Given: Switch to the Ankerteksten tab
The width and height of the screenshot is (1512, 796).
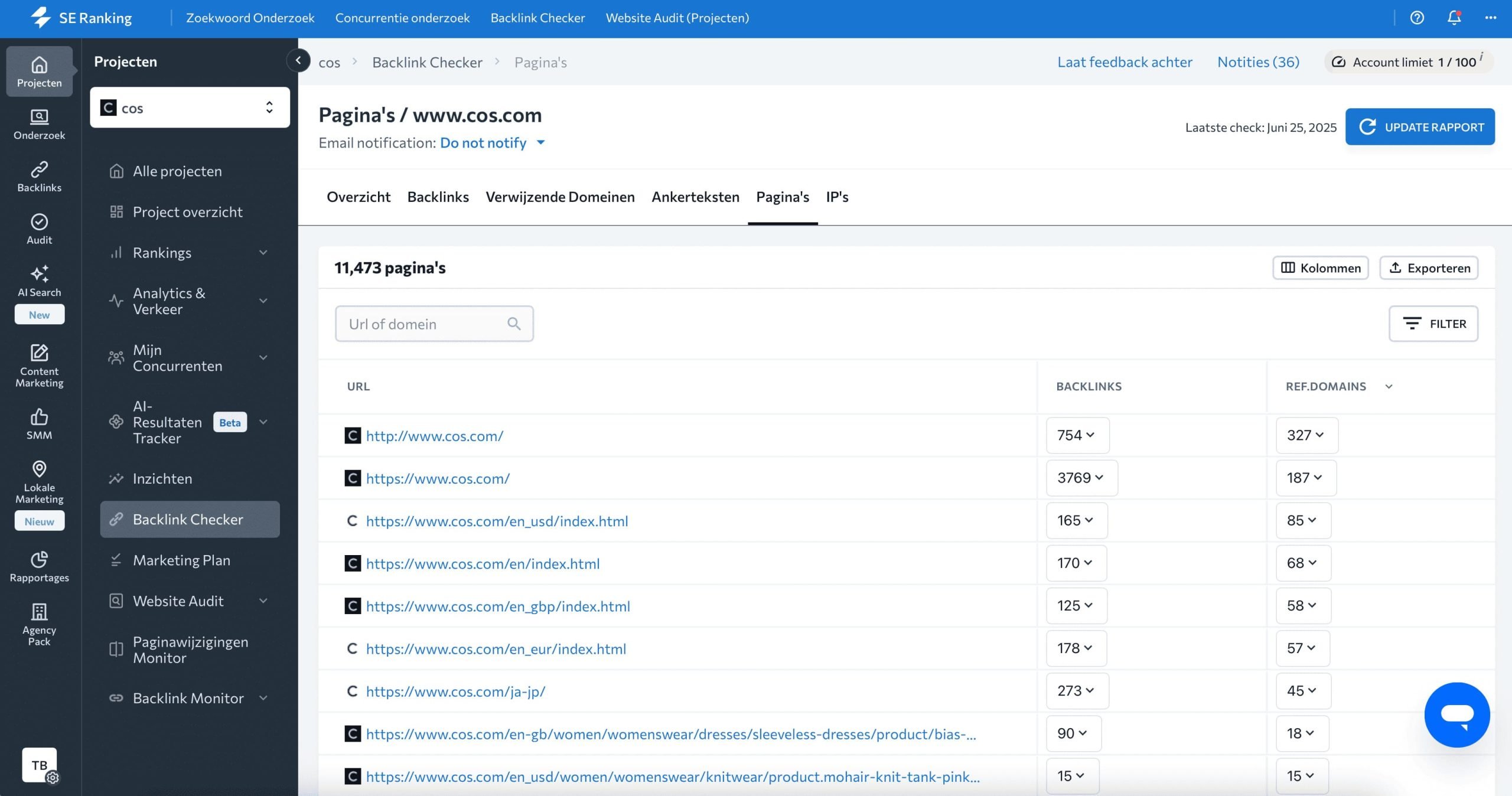Looking at the screenshot, I should point(695,197).
